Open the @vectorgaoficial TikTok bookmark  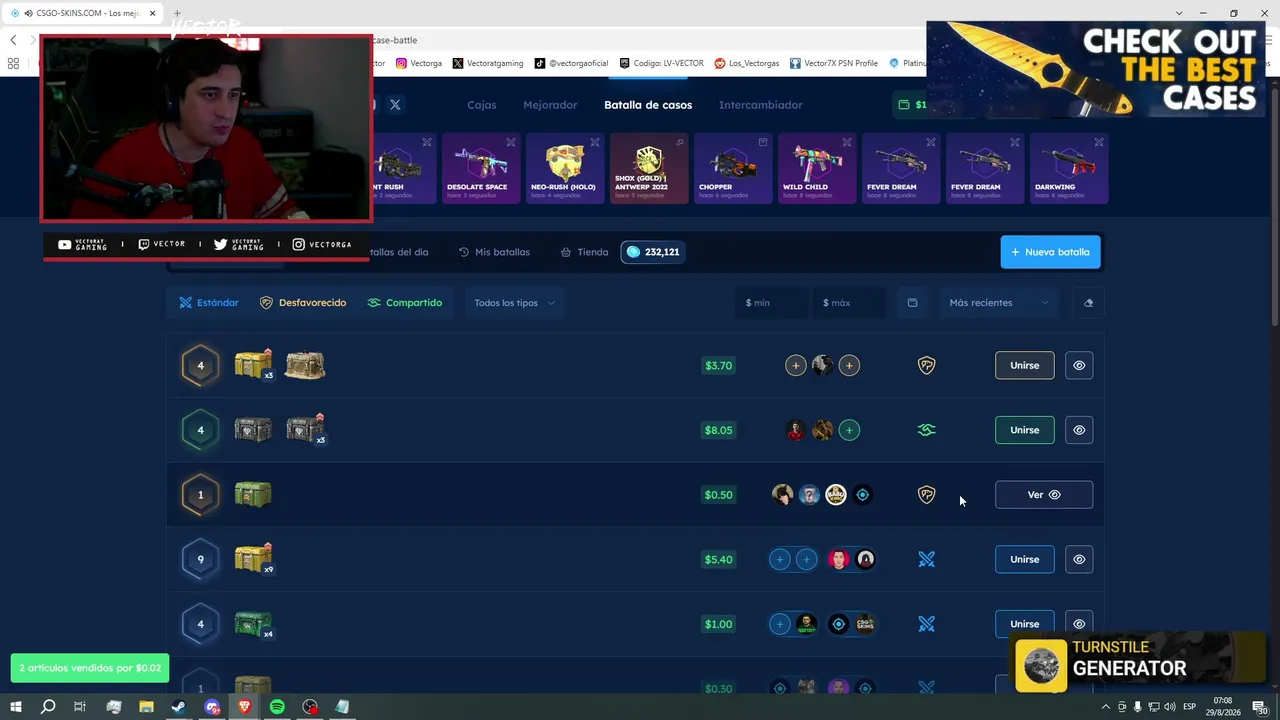572,63
